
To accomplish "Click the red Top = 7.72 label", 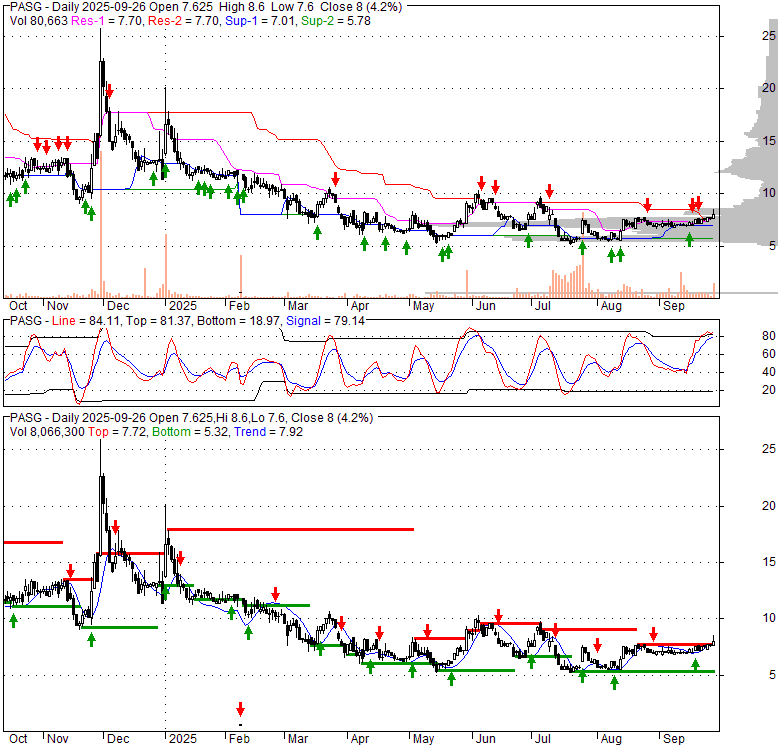I will (x=117, y=432).
